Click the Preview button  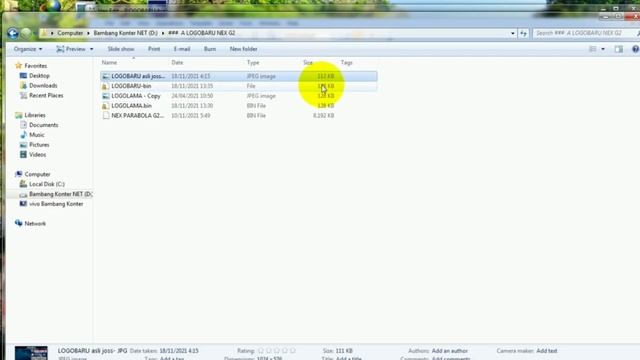click(x=71, y=49)
